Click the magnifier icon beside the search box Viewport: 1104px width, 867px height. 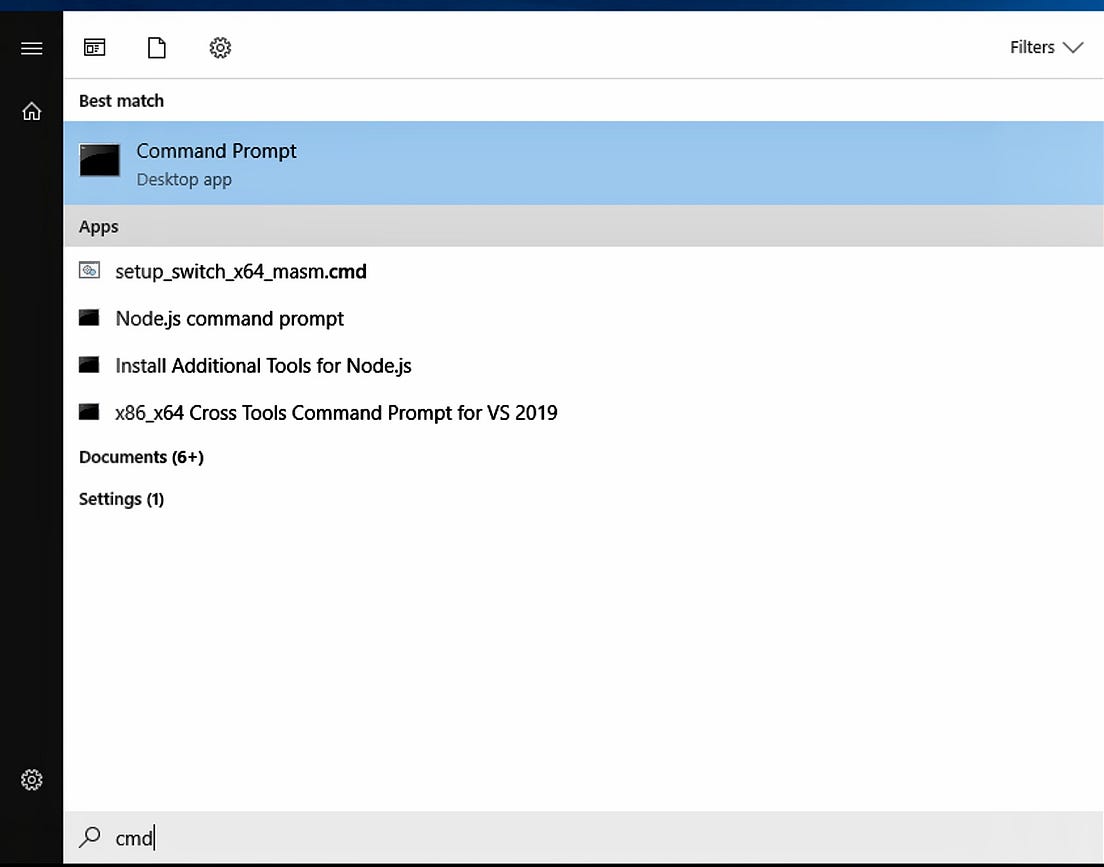click(x=90, y=838)
